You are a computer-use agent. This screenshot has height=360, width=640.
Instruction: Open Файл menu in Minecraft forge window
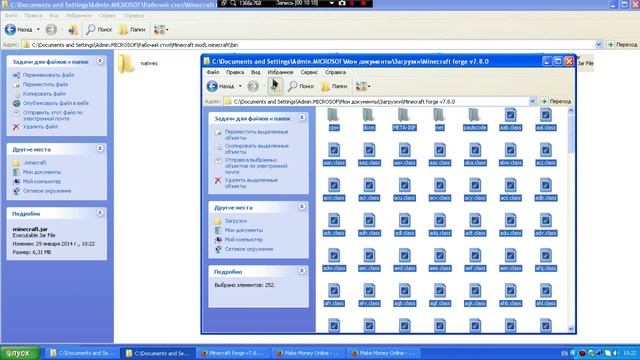click(x=213, y=72)
